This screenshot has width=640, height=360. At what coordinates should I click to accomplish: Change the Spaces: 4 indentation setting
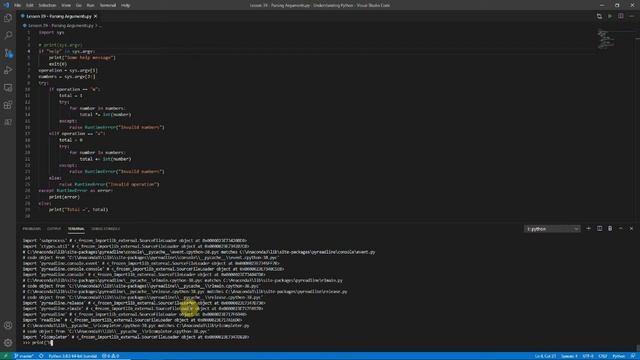(x=569, y=356)
